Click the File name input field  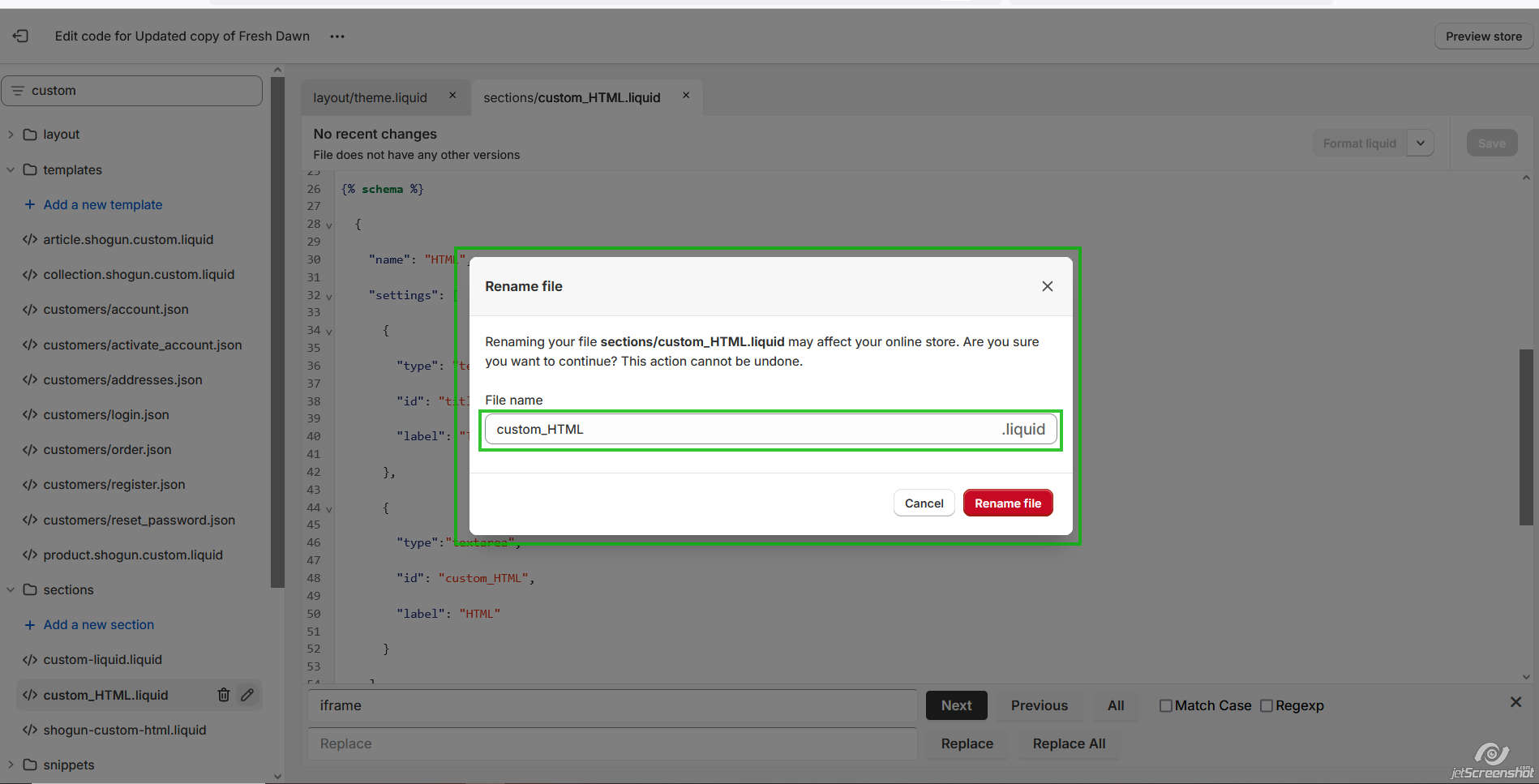738,429
